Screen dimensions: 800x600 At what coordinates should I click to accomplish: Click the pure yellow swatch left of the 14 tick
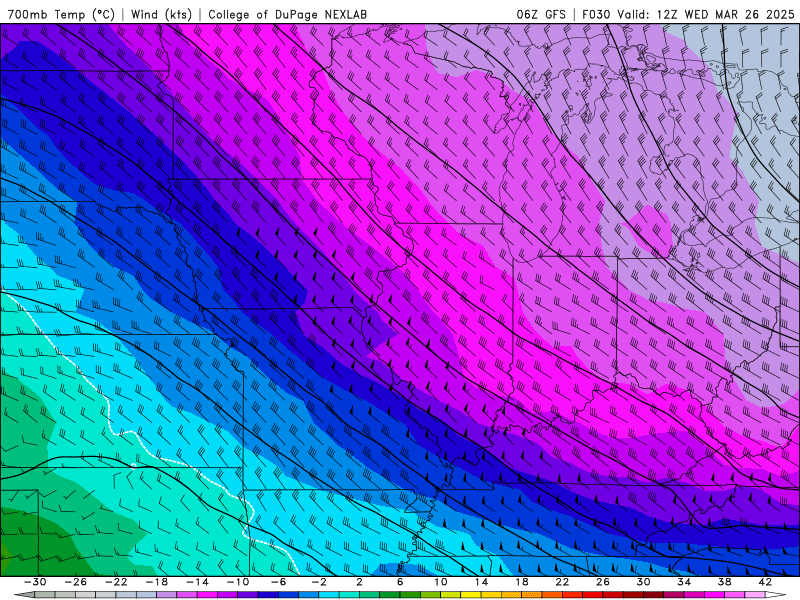[471, 595]
